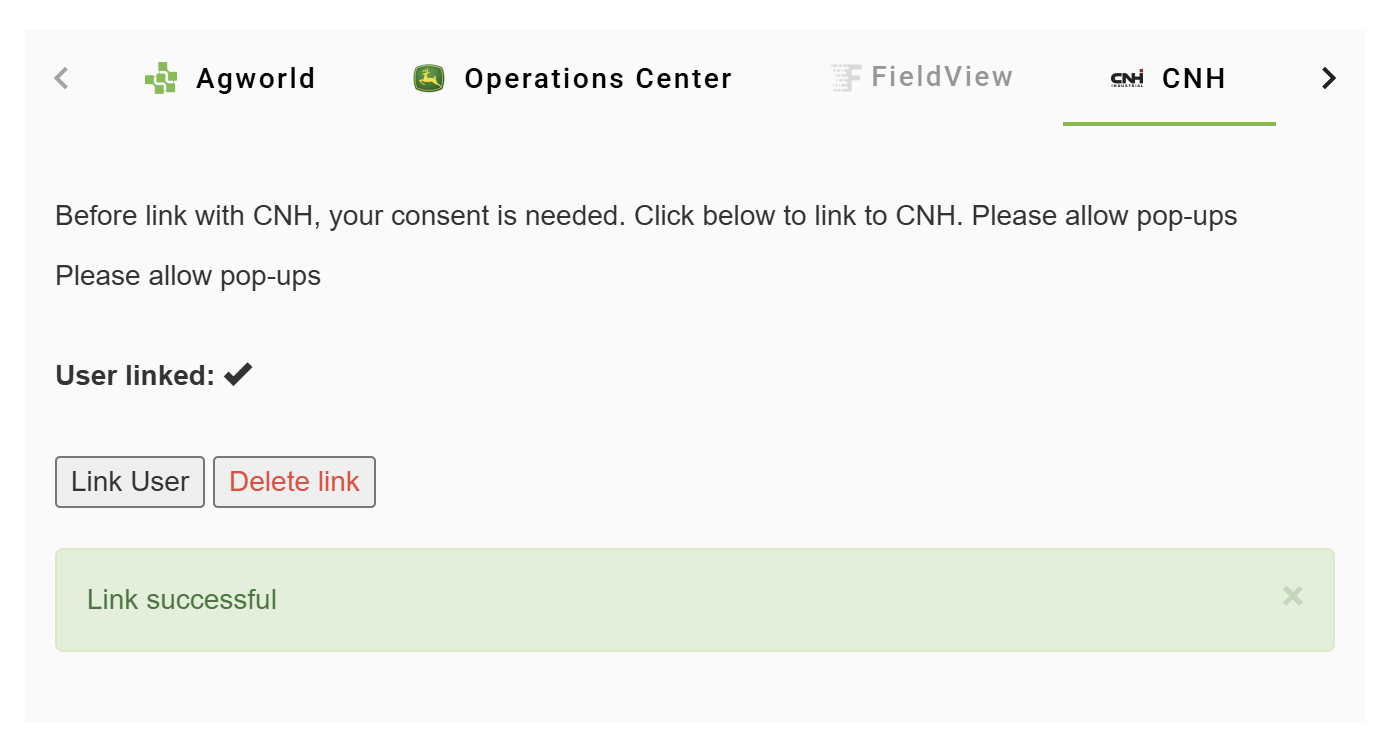The width and height of the screenshot is (1388, 750).
Task: Click the CNH consent instruction sentence
Action: (x=646, y=216)
